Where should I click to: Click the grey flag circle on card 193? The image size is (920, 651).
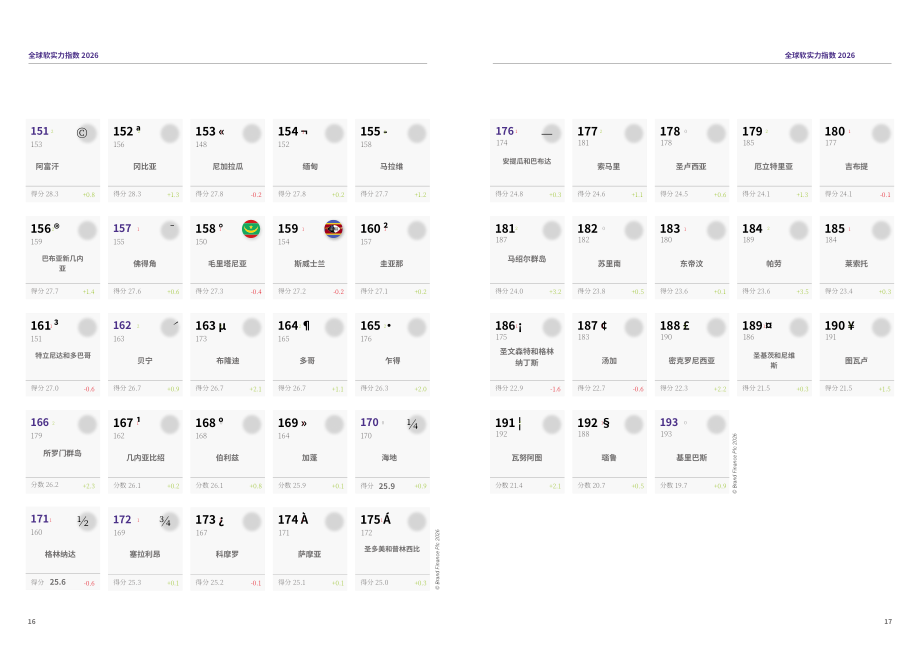[716, 424]
